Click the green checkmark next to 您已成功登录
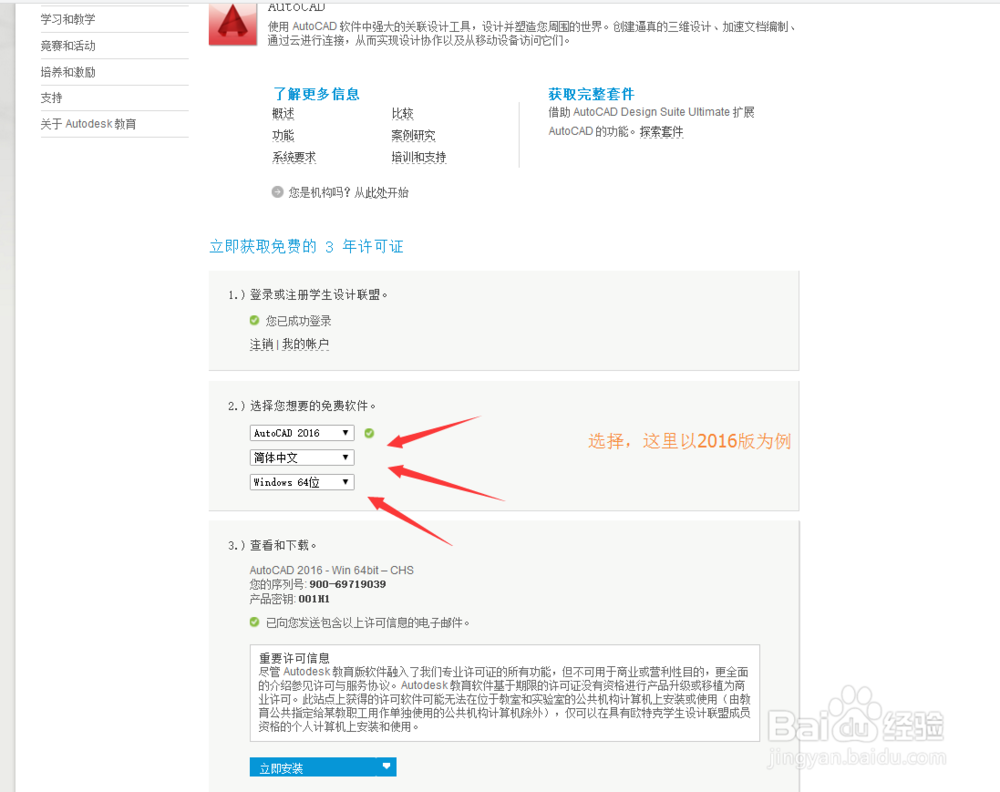 (x=254, y=320)
